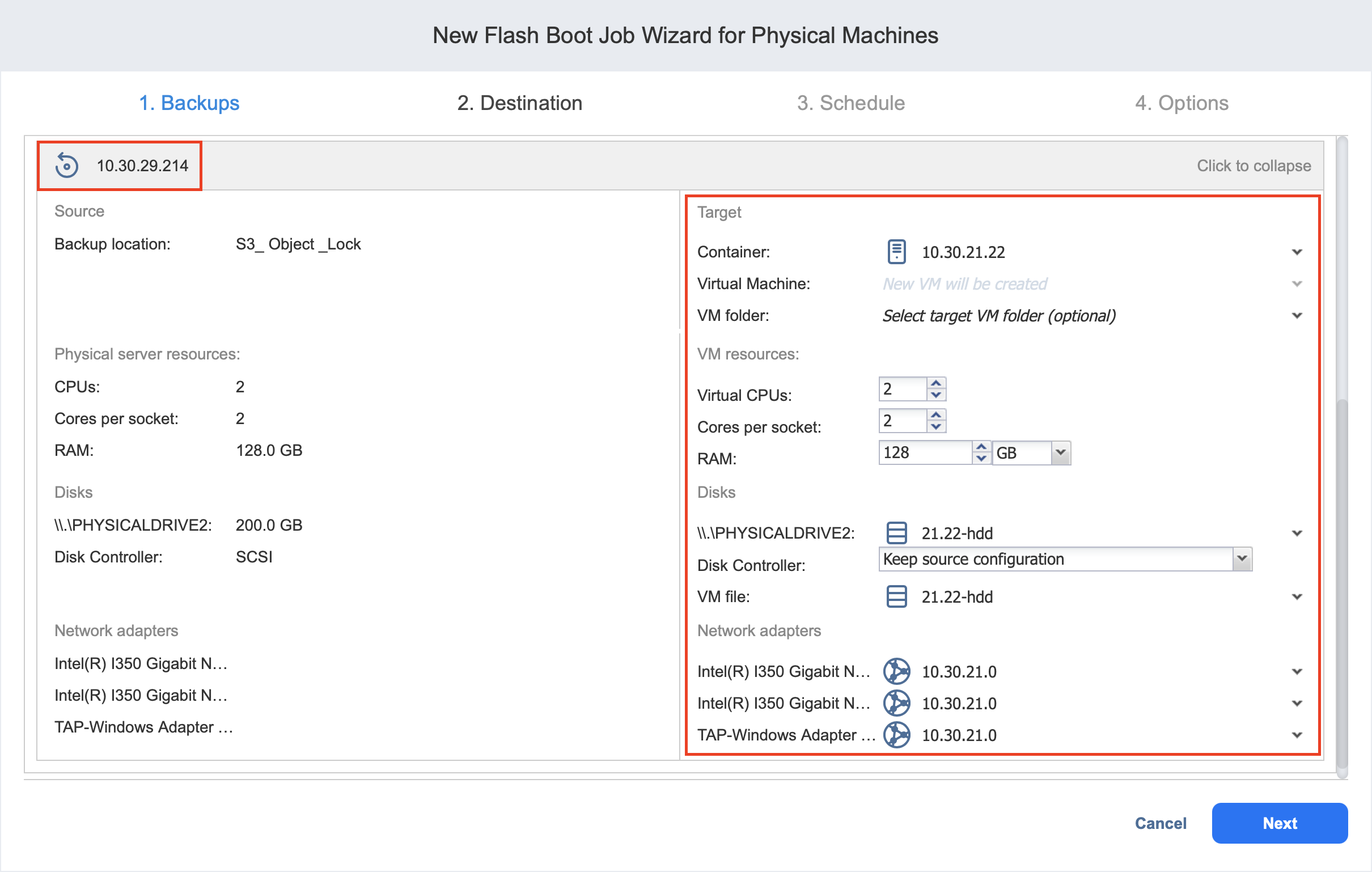Switch to the Options wizard step
Image resolution: width=1372 pixels, height=872 pixels.
point(1181,103)
